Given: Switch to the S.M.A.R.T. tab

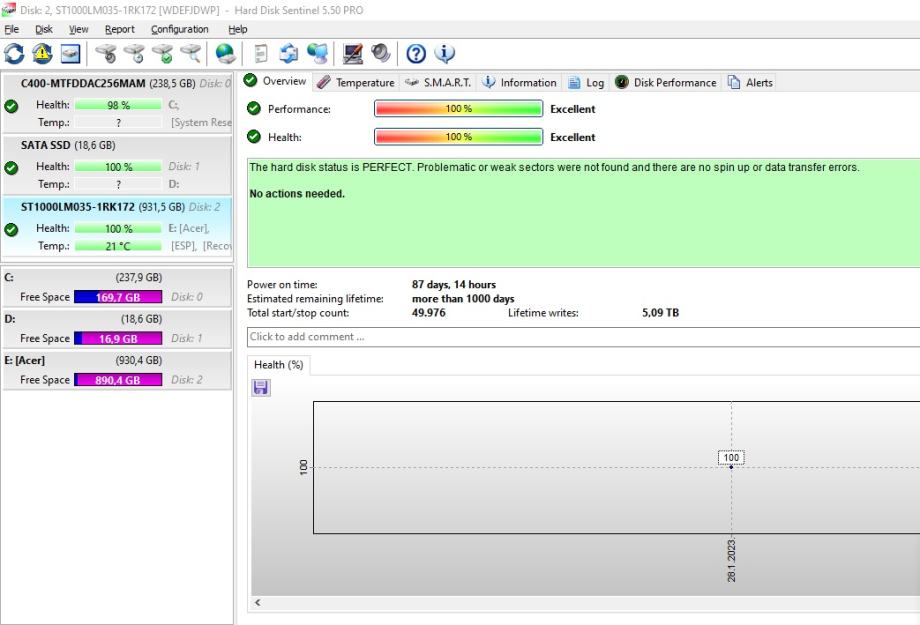Looking at the screenshot, I should [x=438, y=82].
